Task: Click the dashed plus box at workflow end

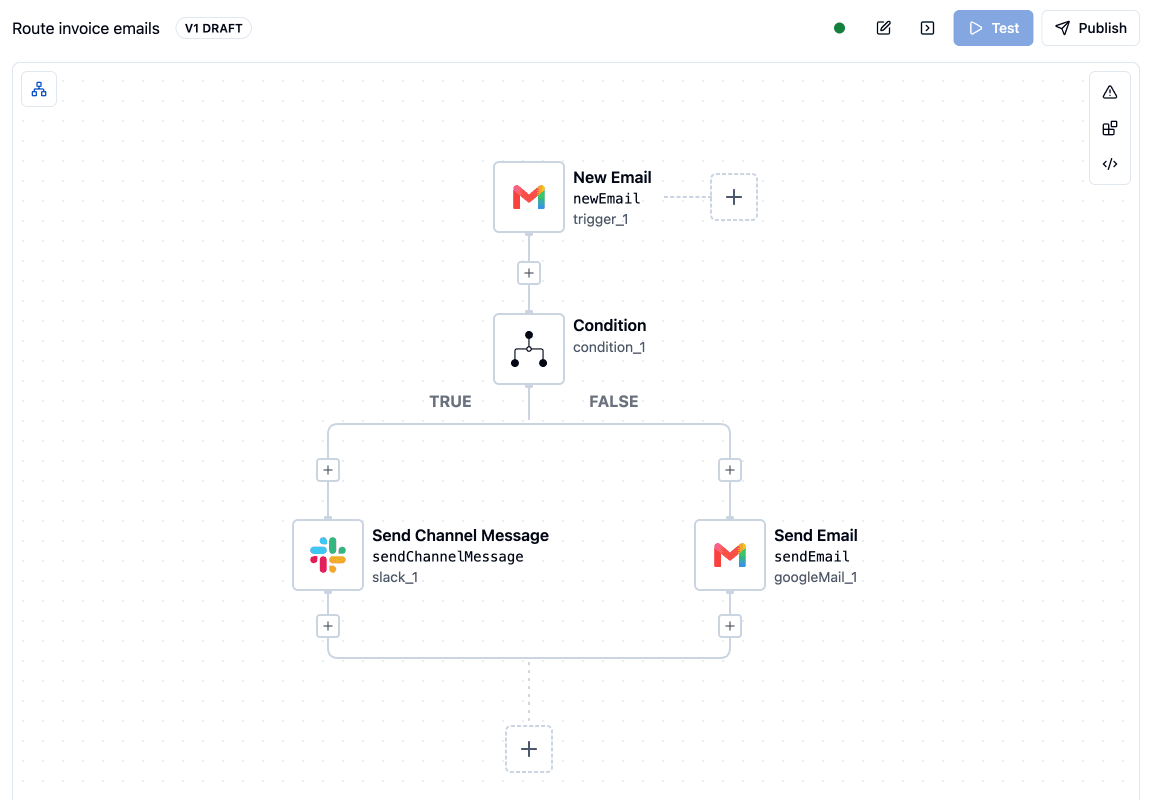Action: click(529, 749)
